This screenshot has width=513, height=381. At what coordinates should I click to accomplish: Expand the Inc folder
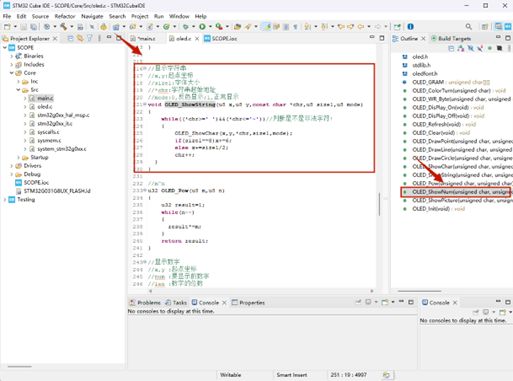pos(18,81)
